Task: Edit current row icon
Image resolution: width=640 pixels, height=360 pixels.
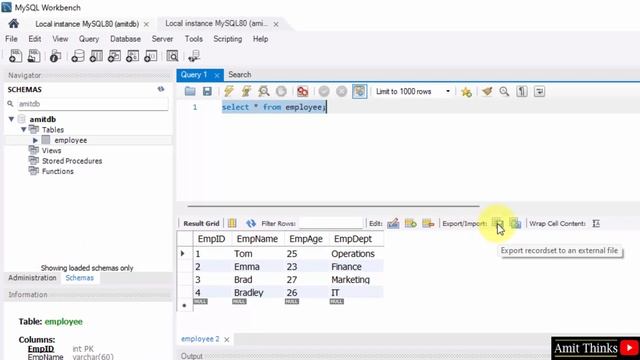Action: (393, 223)
